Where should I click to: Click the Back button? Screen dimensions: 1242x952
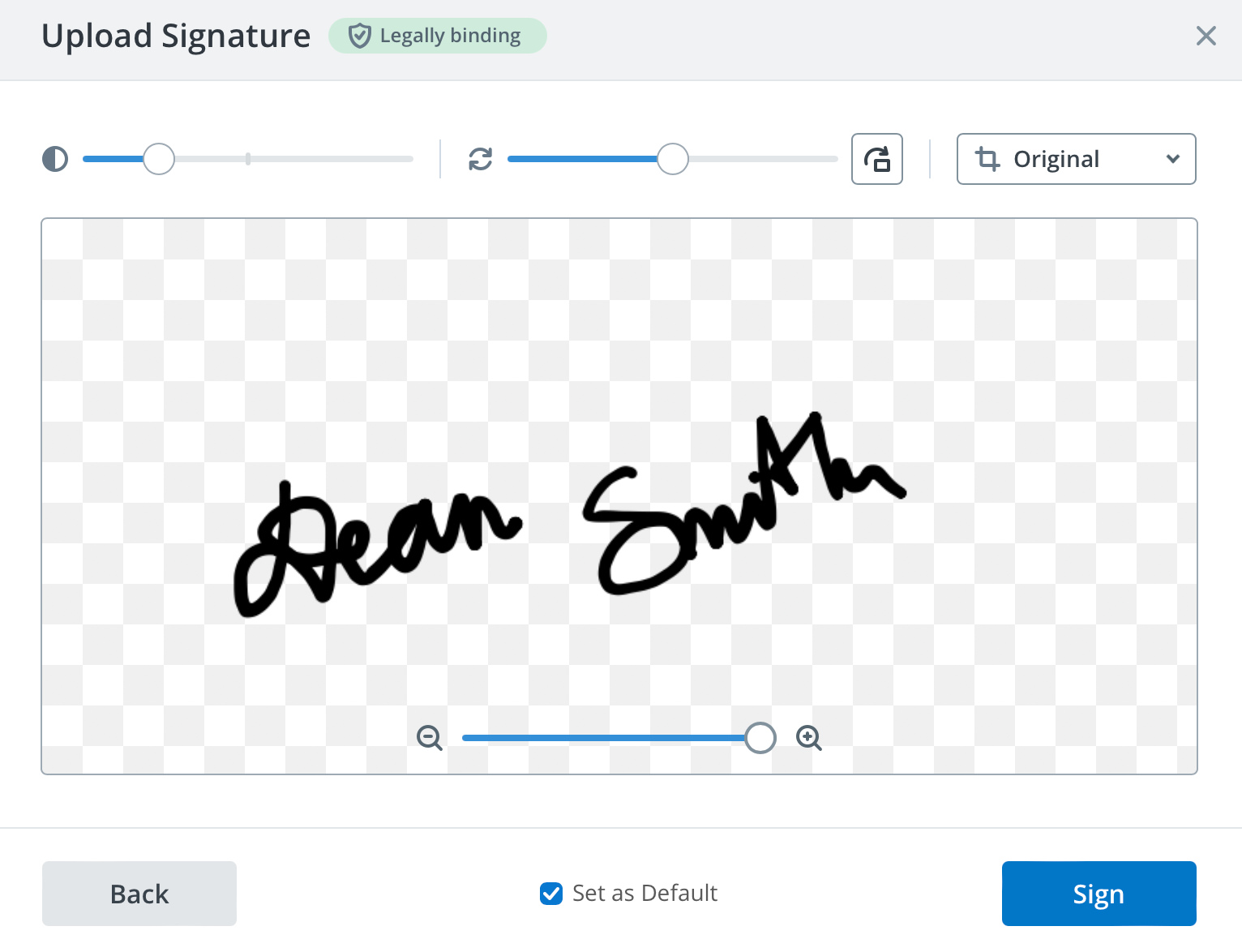click(x=139, y=893)
